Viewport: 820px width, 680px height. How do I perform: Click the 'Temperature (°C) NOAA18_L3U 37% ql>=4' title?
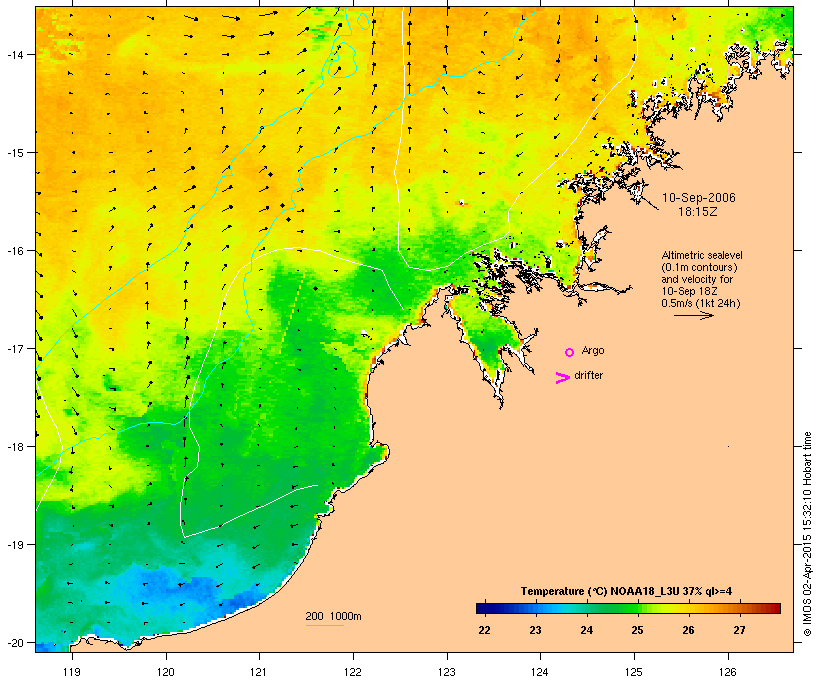click(x=627, y=591)
